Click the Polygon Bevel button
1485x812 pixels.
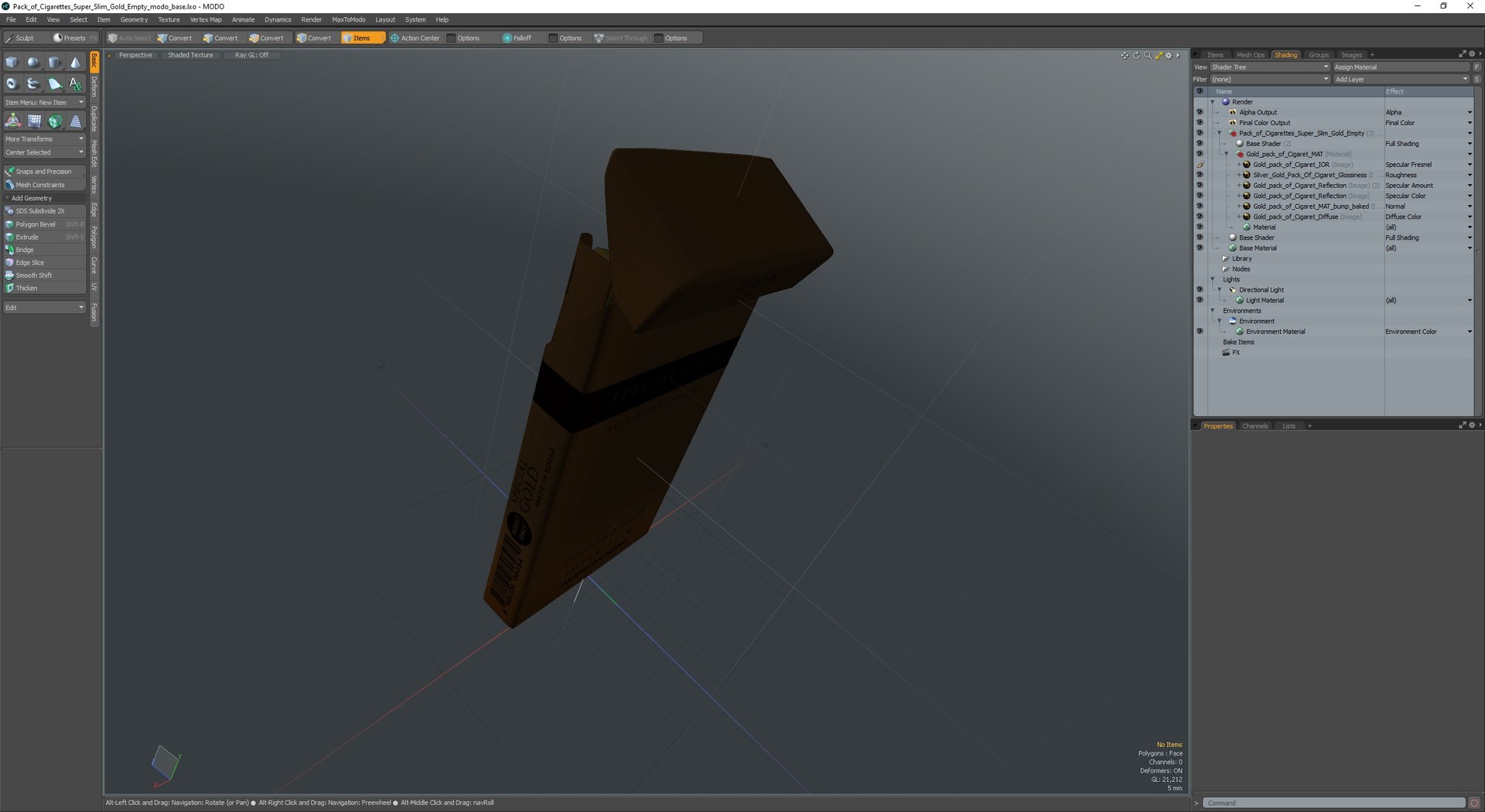point(44,224)
